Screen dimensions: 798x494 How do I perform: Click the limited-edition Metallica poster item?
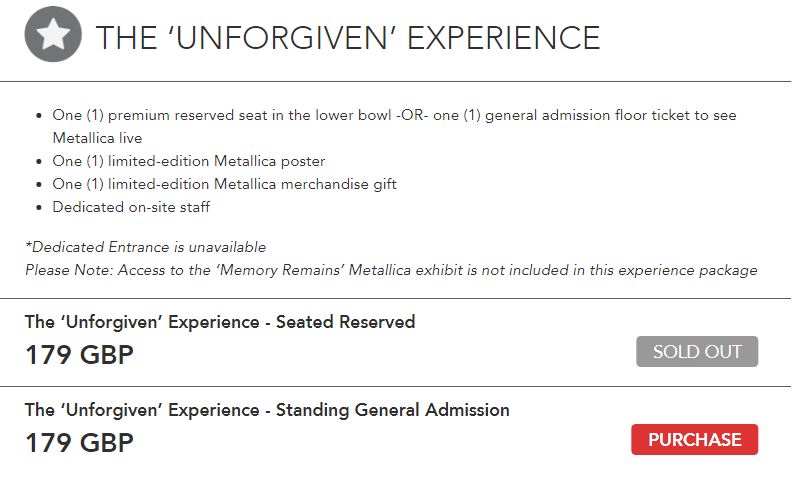188,161
